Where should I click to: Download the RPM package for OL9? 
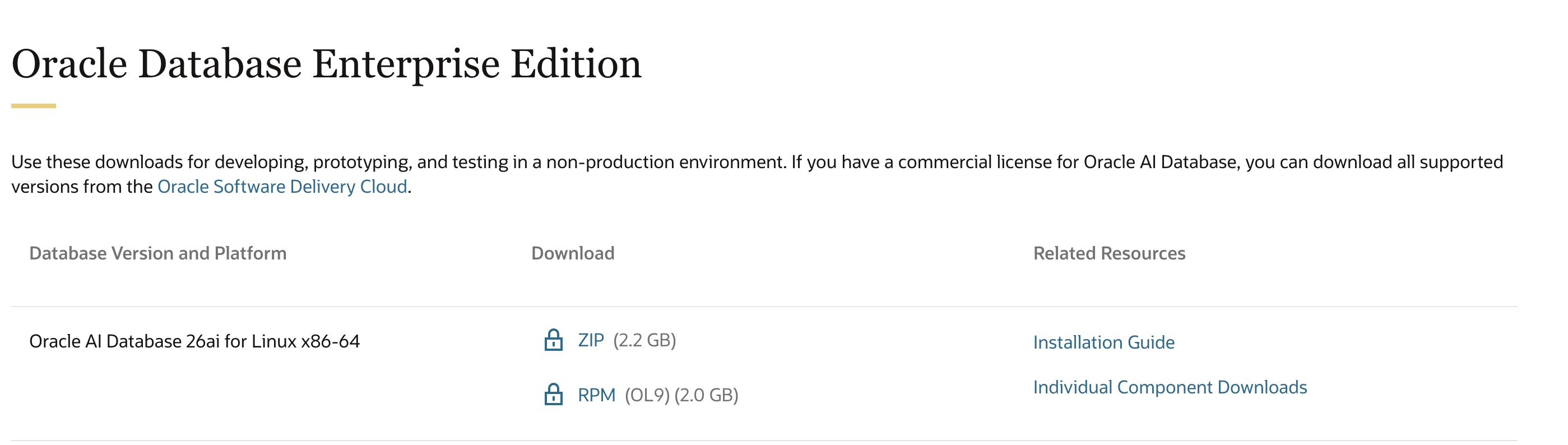pos(596,395)
